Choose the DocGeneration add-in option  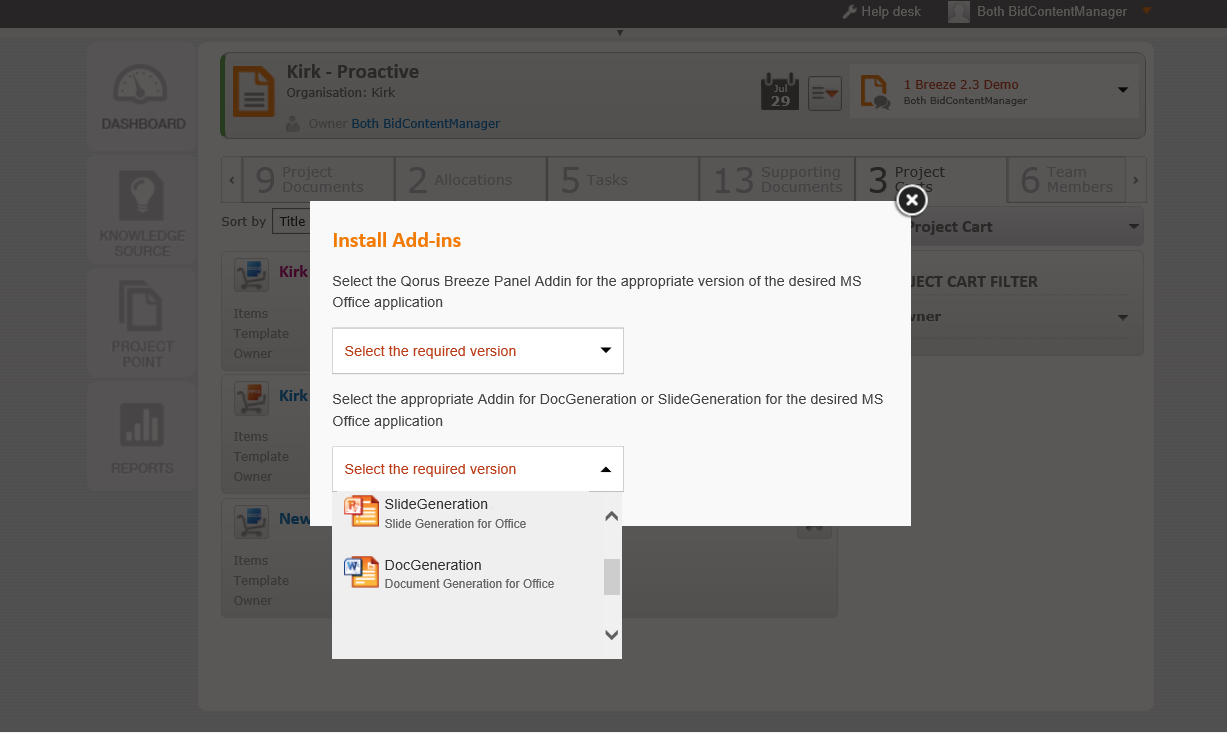pos(469,573)
